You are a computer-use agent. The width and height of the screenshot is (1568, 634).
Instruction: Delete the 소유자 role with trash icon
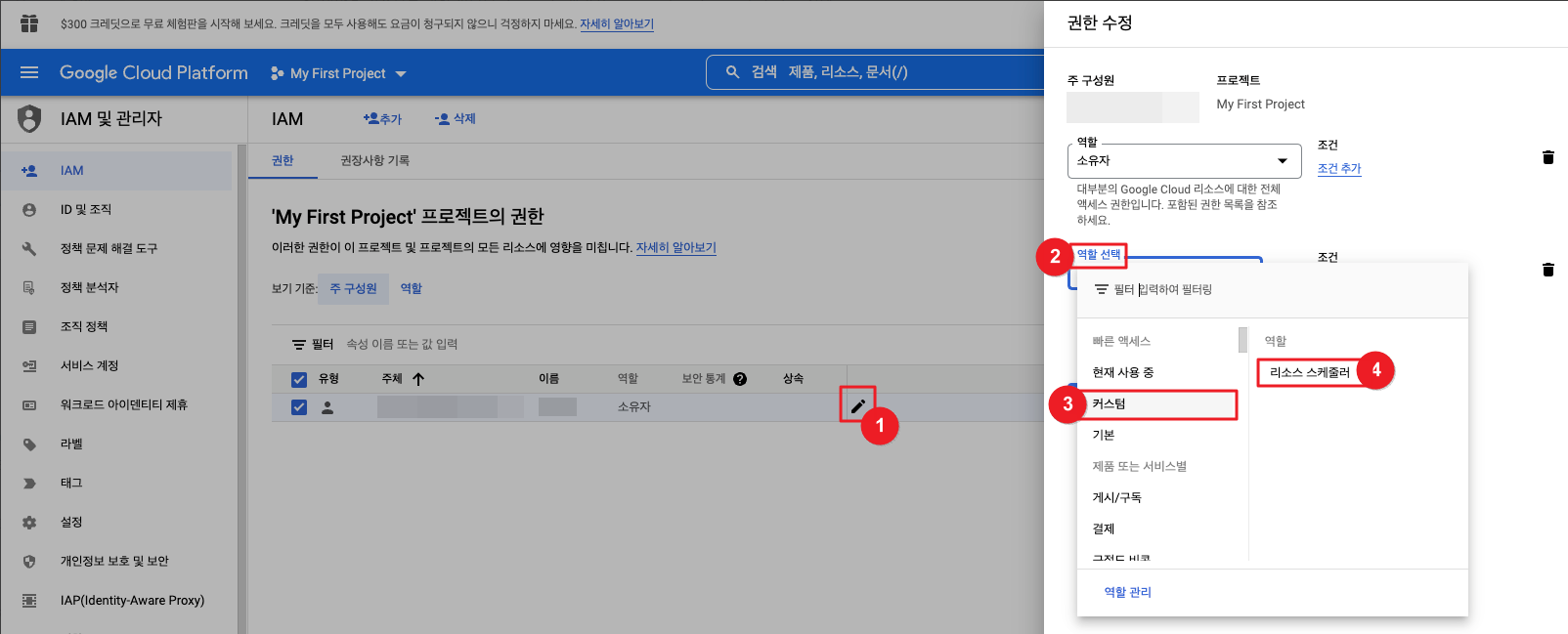coord(1547,157)
